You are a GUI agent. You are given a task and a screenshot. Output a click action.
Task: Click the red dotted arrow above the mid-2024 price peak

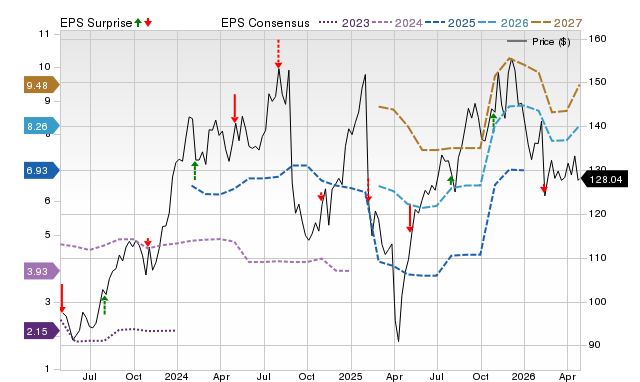pyautogui.click(x=278, y=54)
